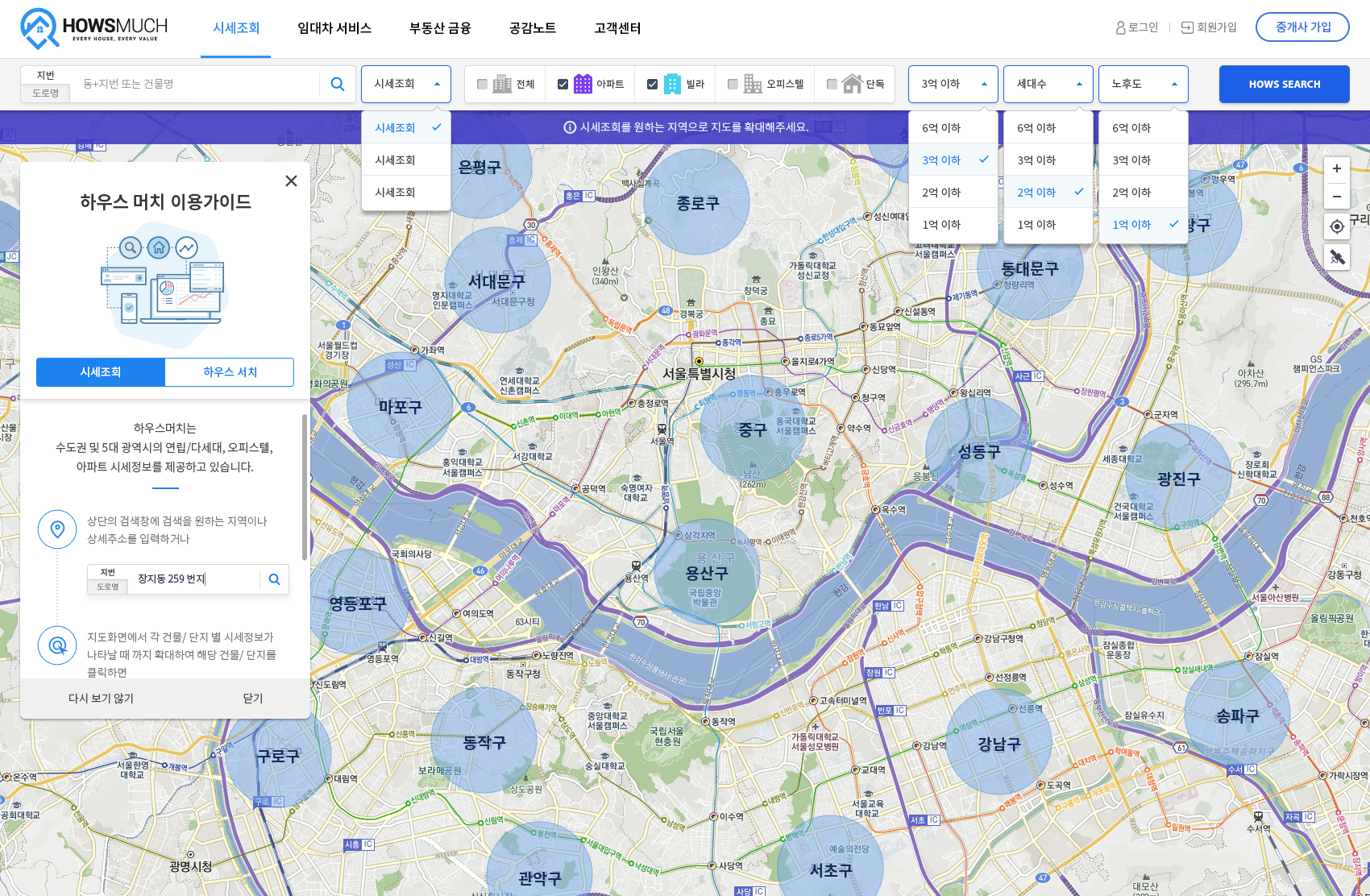Click the 중개사 가입 button
This screenshot has height=896, width=1370.
1302,27
